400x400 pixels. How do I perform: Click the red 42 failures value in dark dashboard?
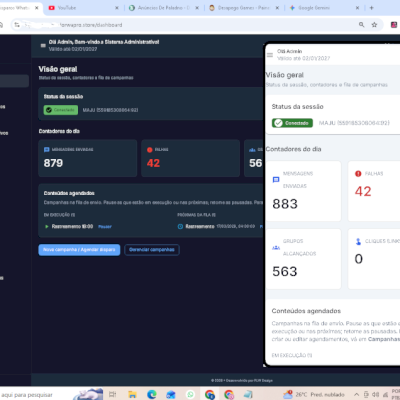click(153, 163)
